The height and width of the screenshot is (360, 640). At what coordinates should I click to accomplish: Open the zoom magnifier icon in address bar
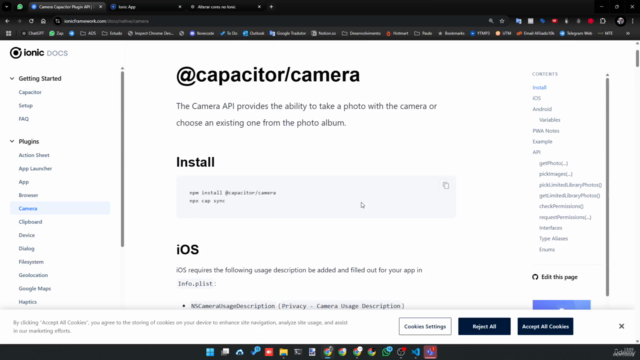coord(491,21)
